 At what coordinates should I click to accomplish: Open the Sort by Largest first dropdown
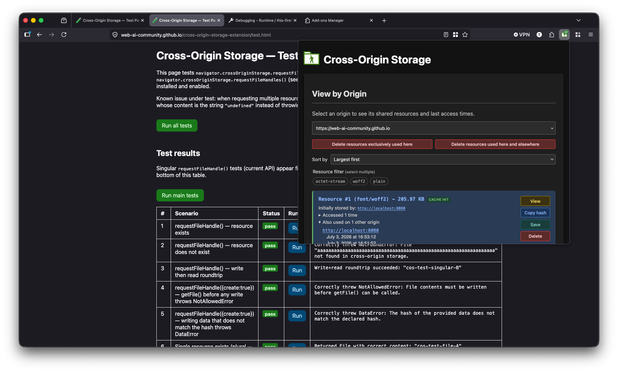443,159
